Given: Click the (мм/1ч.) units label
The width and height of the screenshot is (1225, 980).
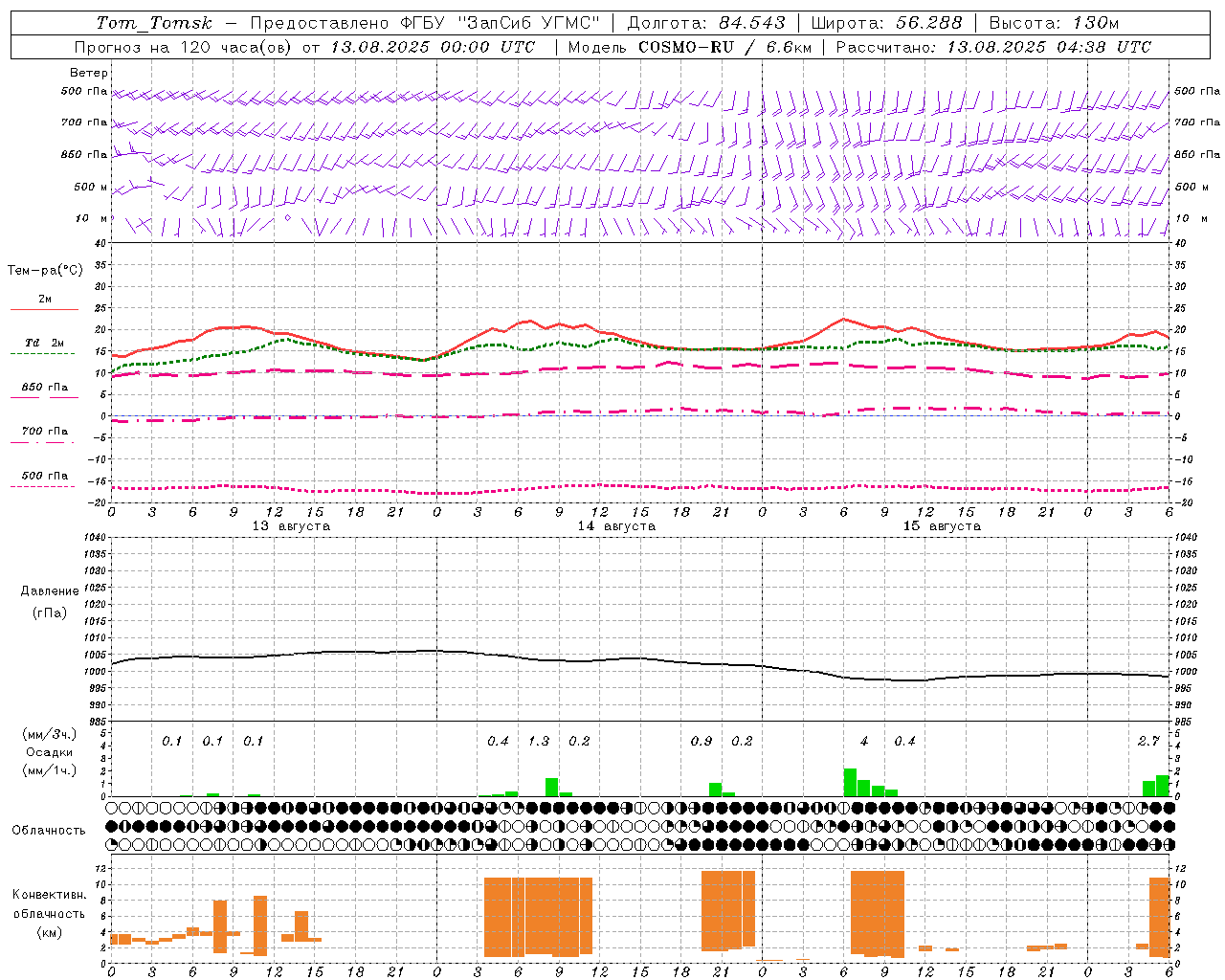Looking at the screenshot, I should point(50,769).
